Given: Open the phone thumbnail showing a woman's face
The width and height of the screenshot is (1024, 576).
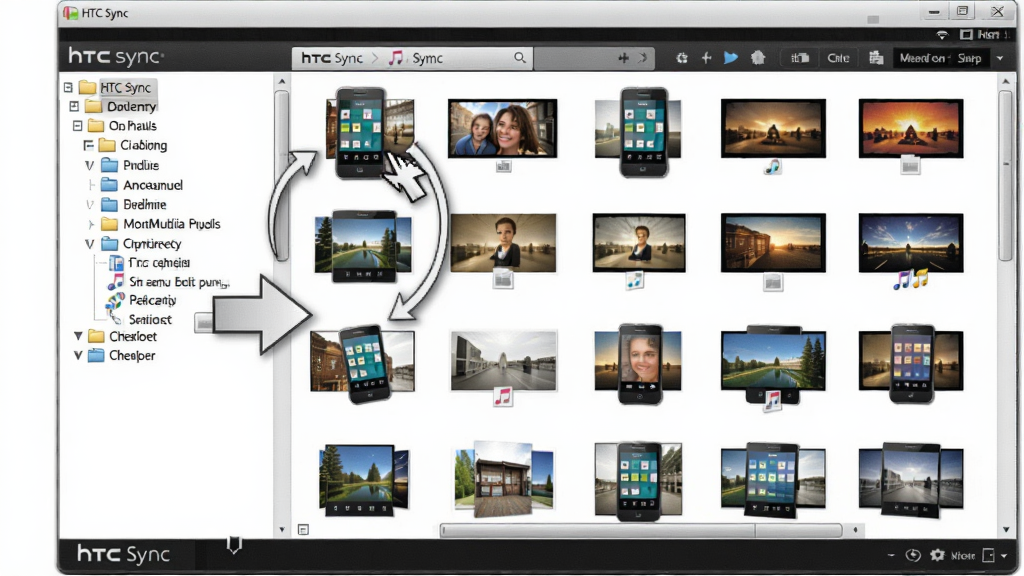Looking at the screenshot, I should (639, 363).
